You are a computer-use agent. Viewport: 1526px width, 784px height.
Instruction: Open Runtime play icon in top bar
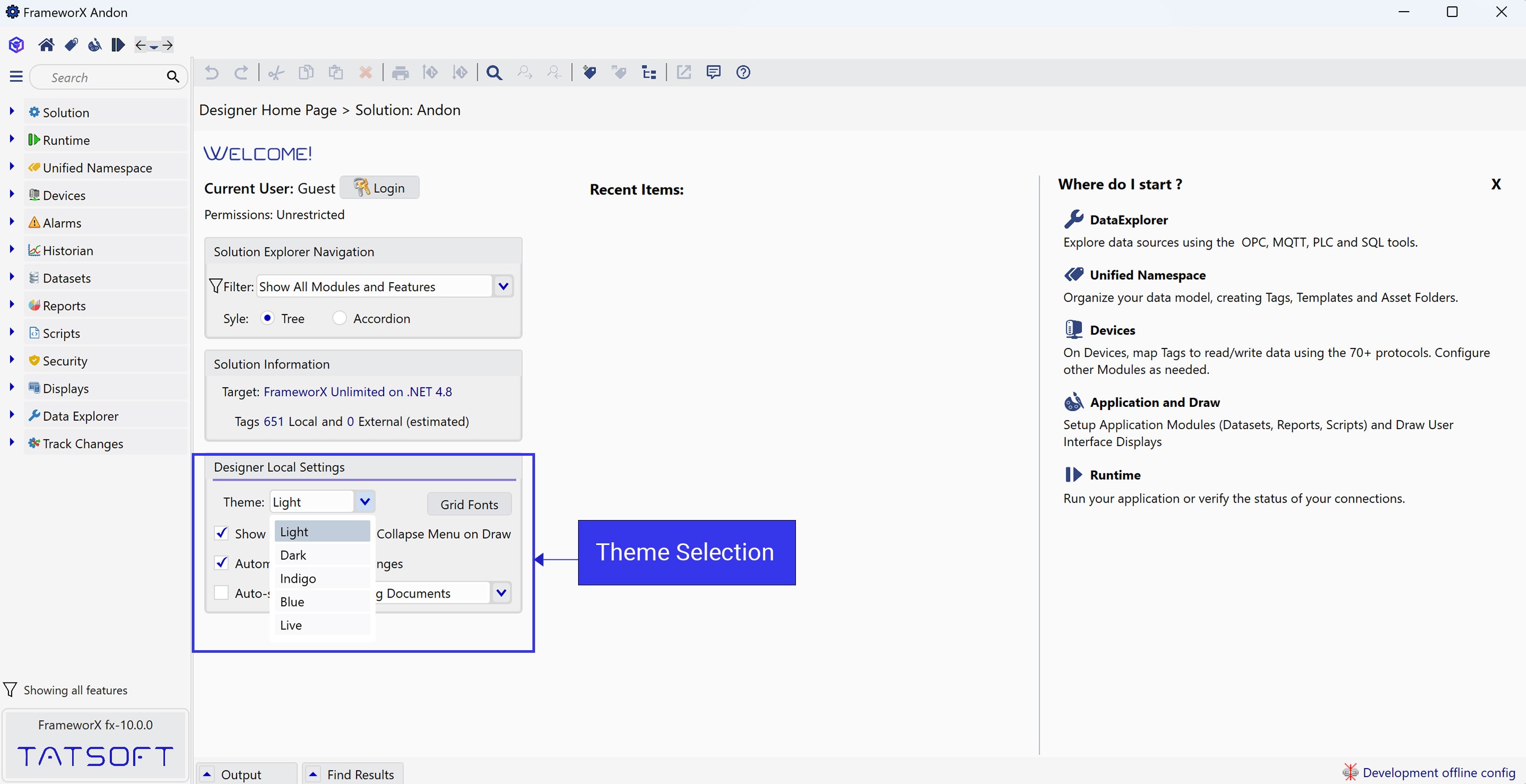[118, 45]
